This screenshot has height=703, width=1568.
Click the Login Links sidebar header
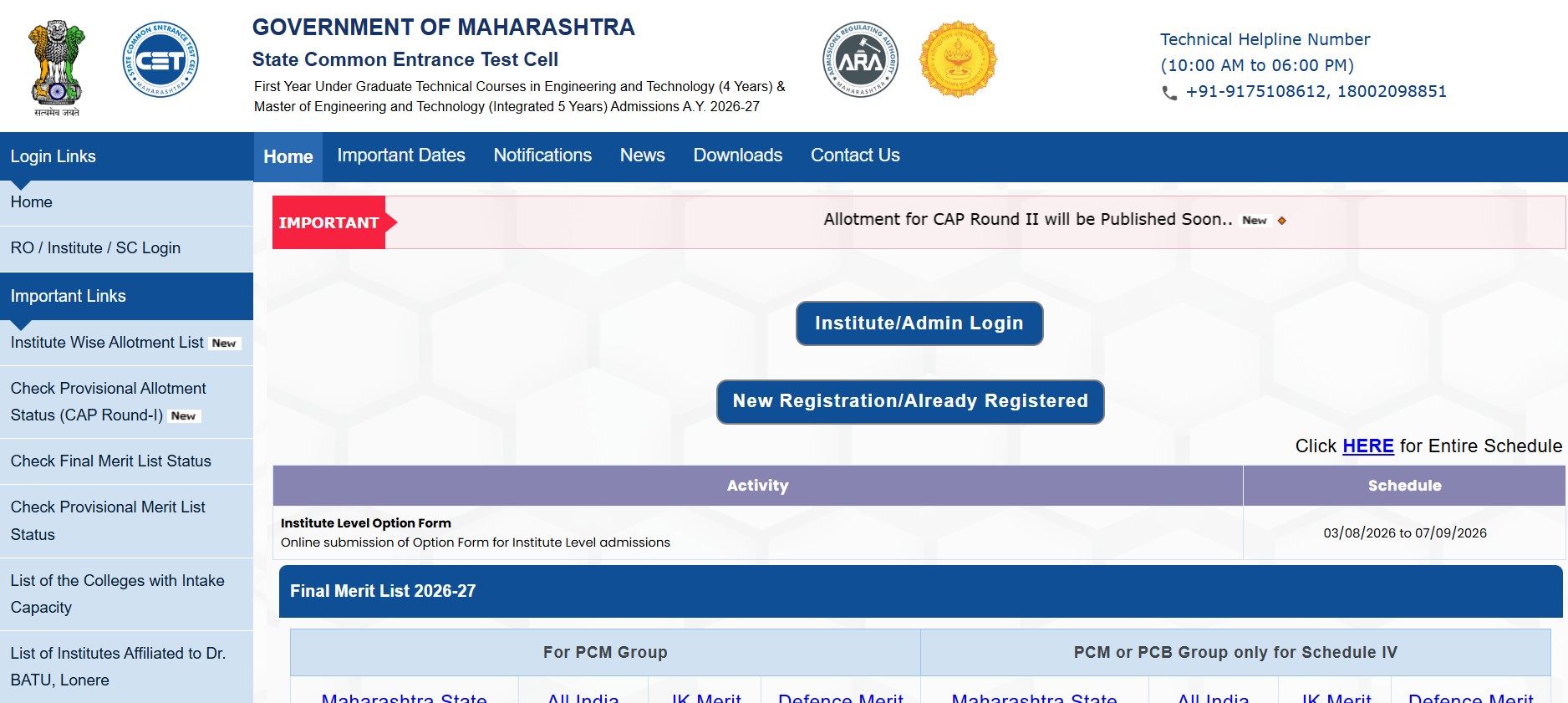click(x=126, y=156)
